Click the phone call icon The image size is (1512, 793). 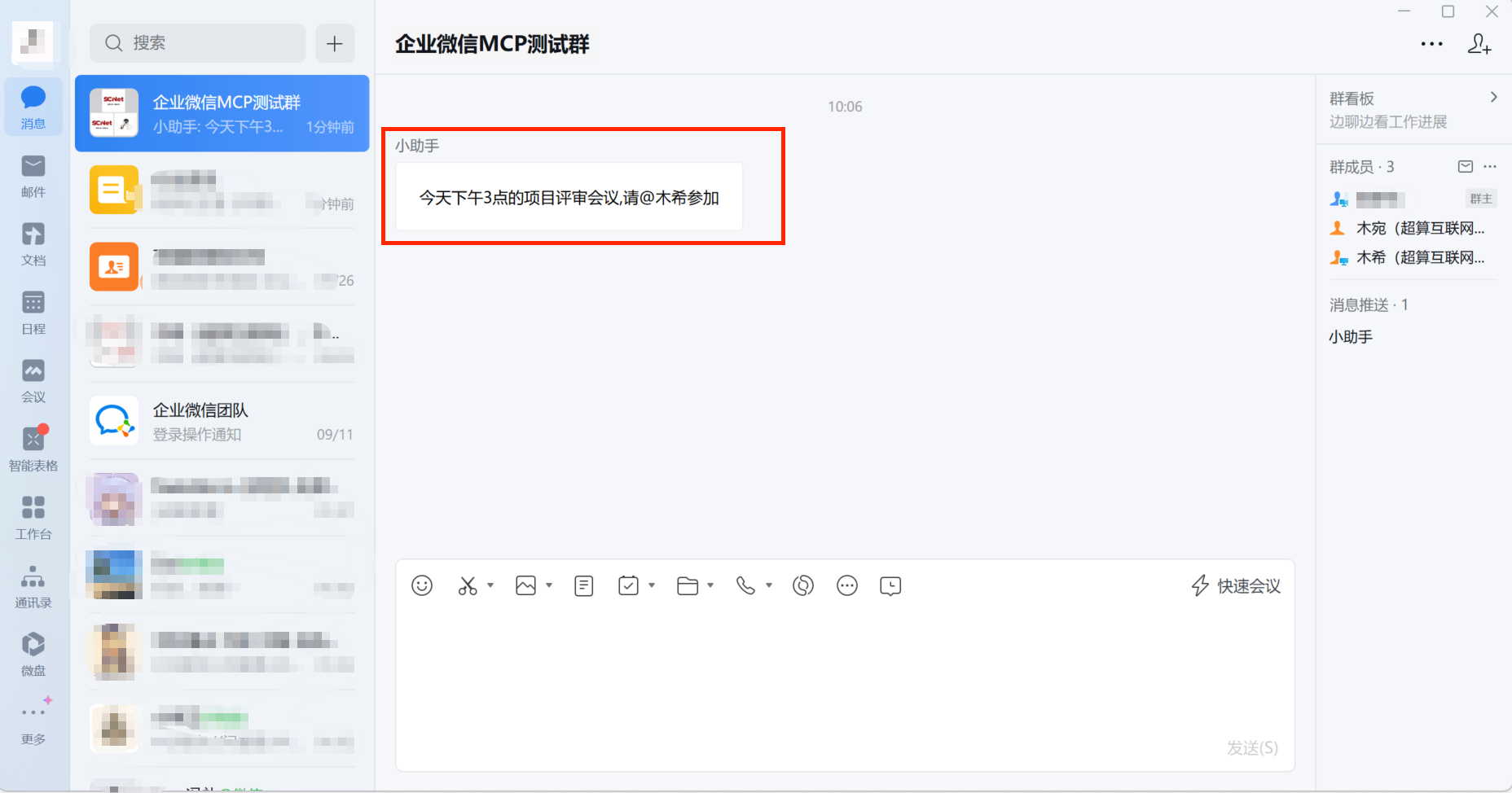[745, 585]
